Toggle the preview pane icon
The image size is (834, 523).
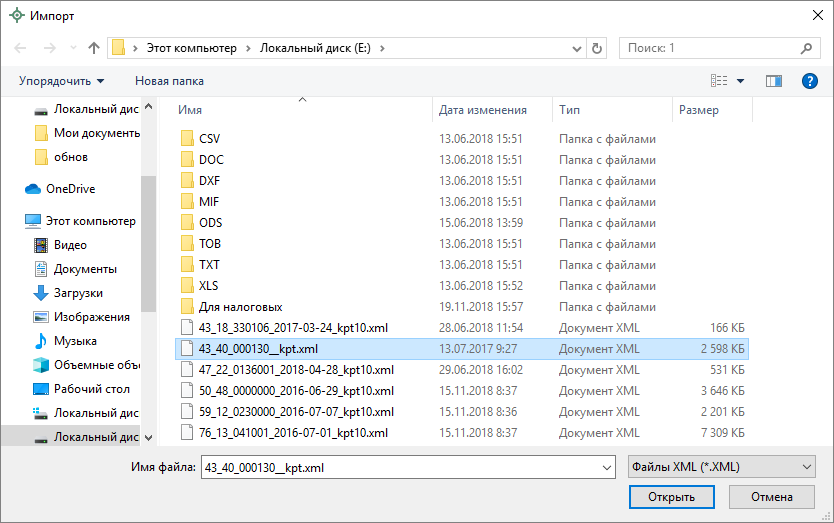pyautogui.click(x=773, y=81)
